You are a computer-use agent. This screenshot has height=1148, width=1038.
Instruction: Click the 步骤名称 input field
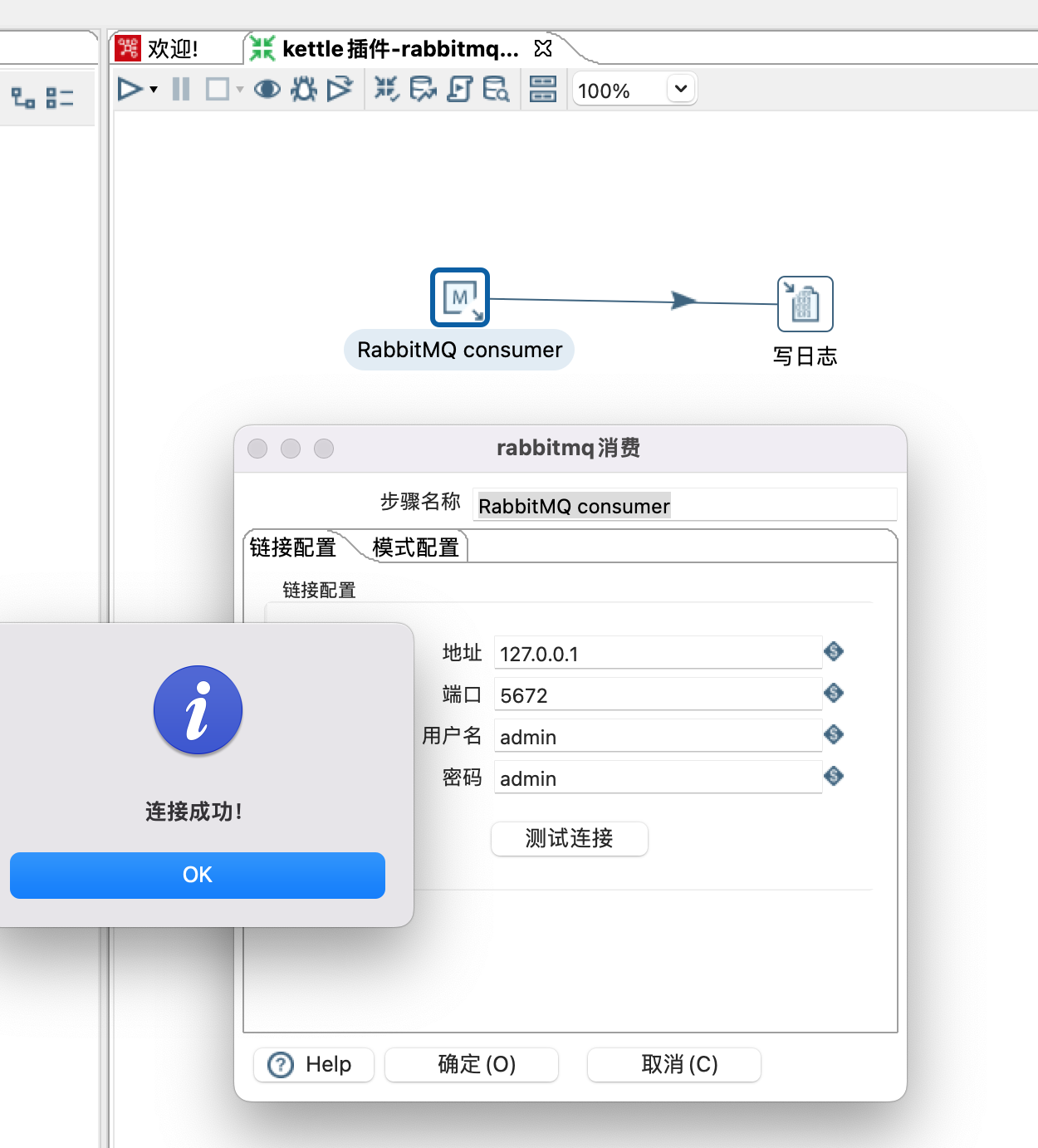(x=684, y=504)
